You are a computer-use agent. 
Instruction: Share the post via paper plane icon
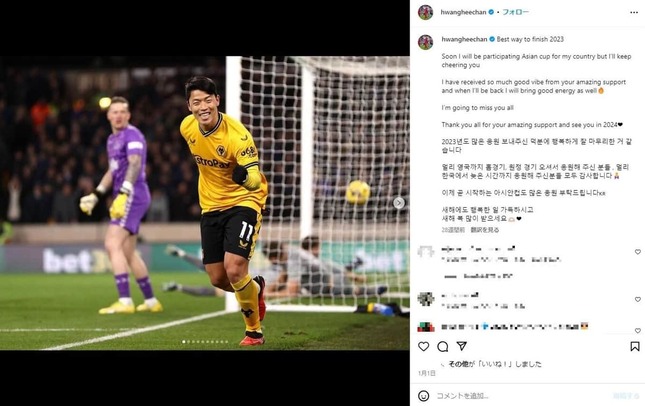[462, 346]
